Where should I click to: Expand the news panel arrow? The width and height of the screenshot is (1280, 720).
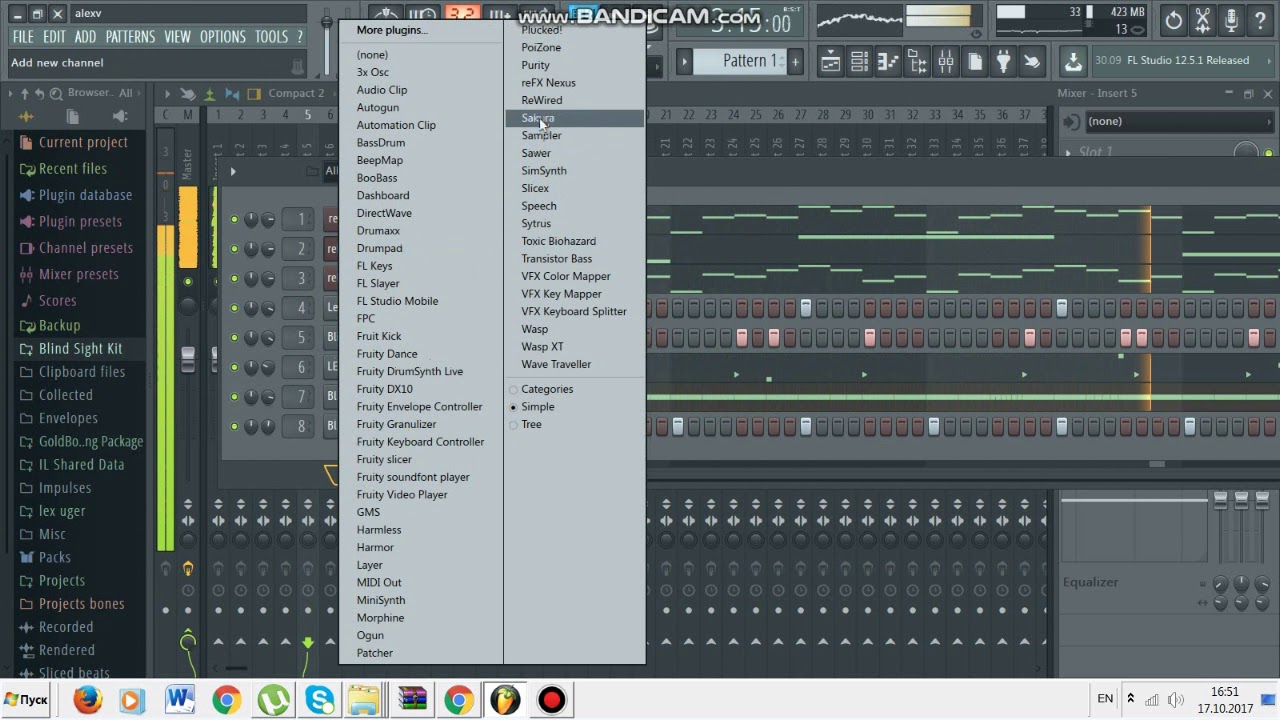[x=1260, y=61]
